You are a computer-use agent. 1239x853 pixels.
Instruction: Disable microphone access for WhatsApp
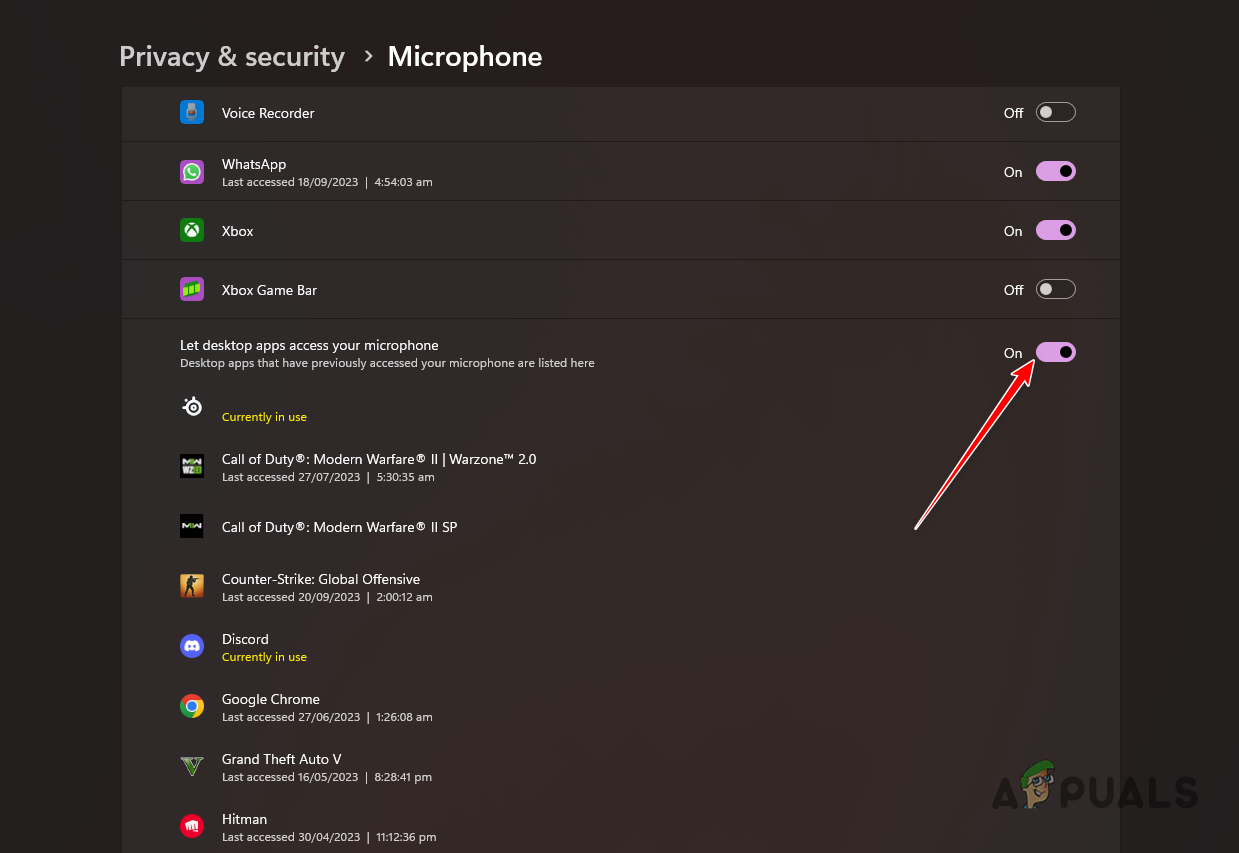(1055, 171)
